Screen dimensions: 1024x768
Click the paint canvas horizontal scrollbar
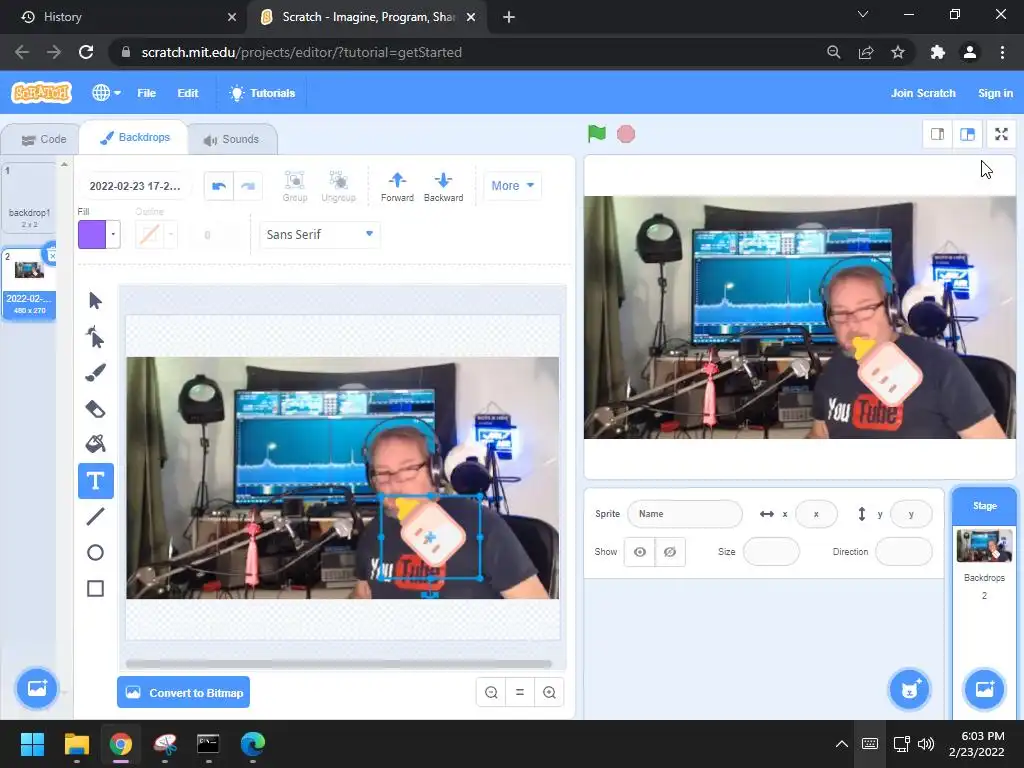[x=338, y=664]
